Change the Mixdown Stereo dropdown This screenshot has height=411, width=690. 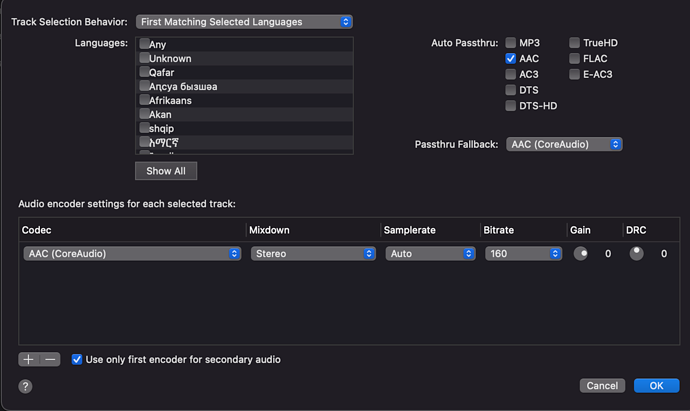pos(313,254)
